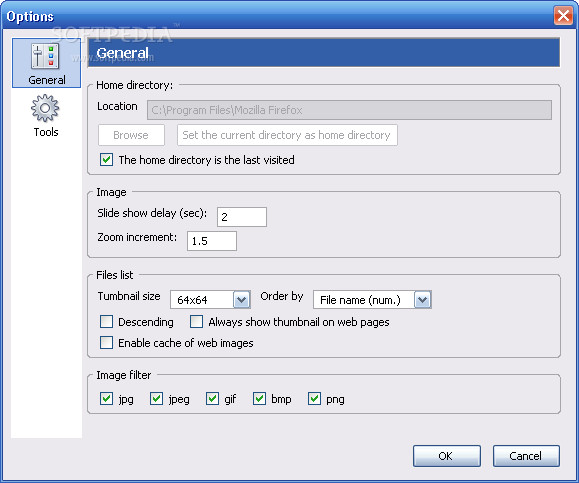This screenshot has height=483, width=579.
Task: Uncheck the bmp image filter
Action: pyautogui.click(x=259, y=399)
